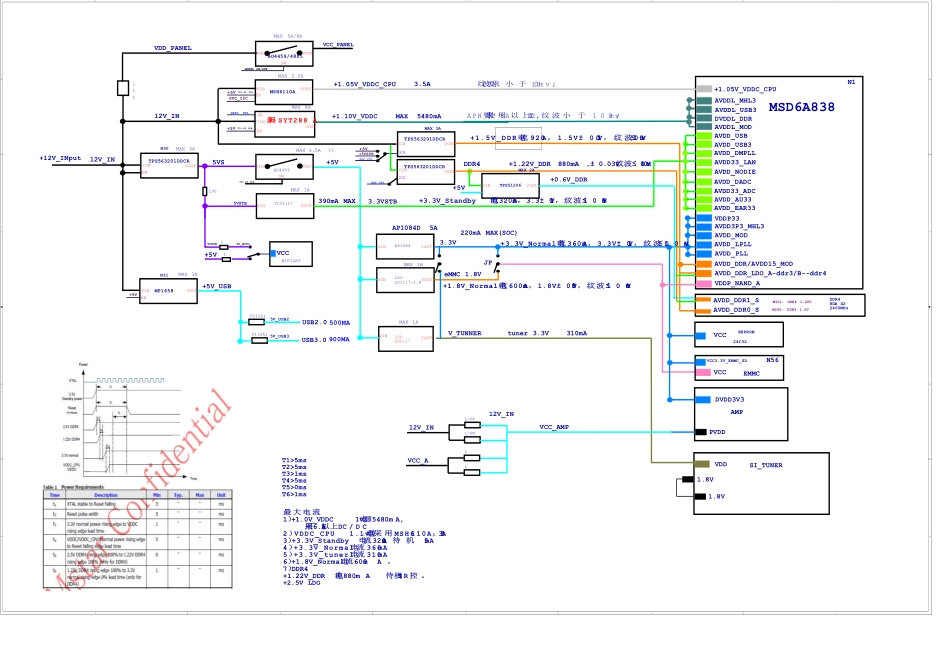Click the +12V_INput net label
This screenshot has height=672, width=950.
(59, 158)
